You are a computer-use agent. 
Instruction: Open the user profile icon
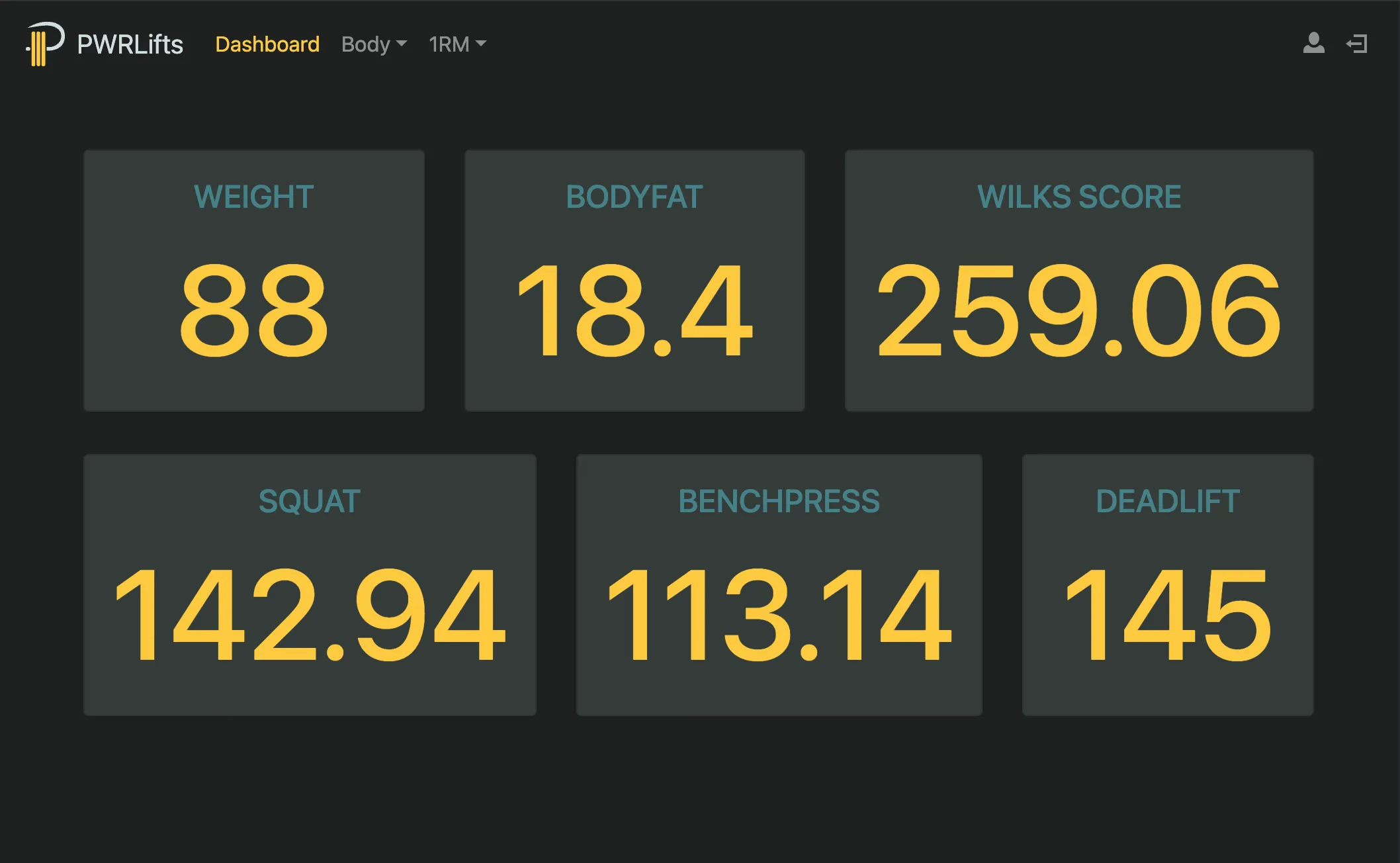click(1313, 44)
